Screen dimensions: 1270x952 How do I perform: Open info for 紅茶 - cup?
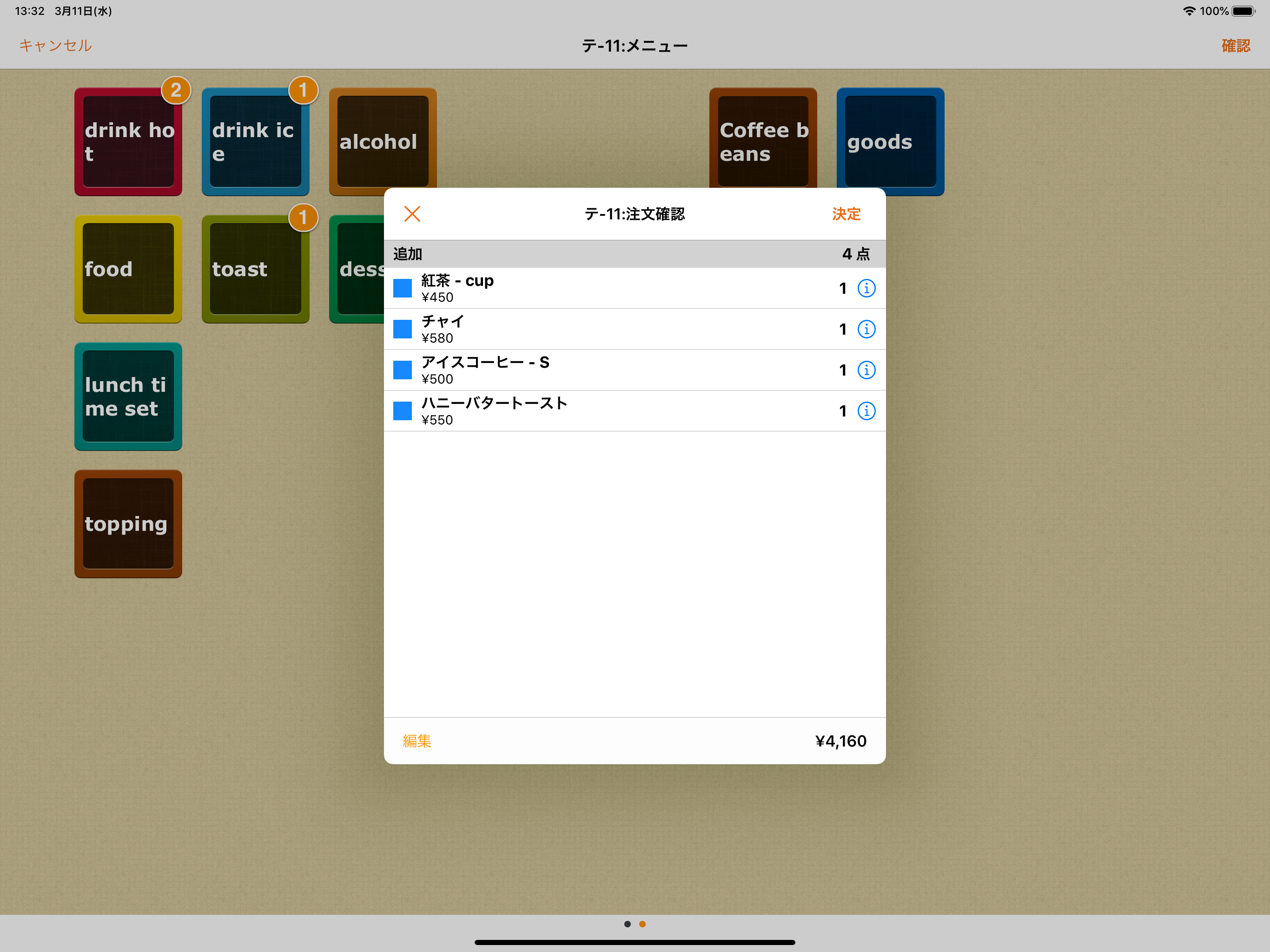[867, 288]
